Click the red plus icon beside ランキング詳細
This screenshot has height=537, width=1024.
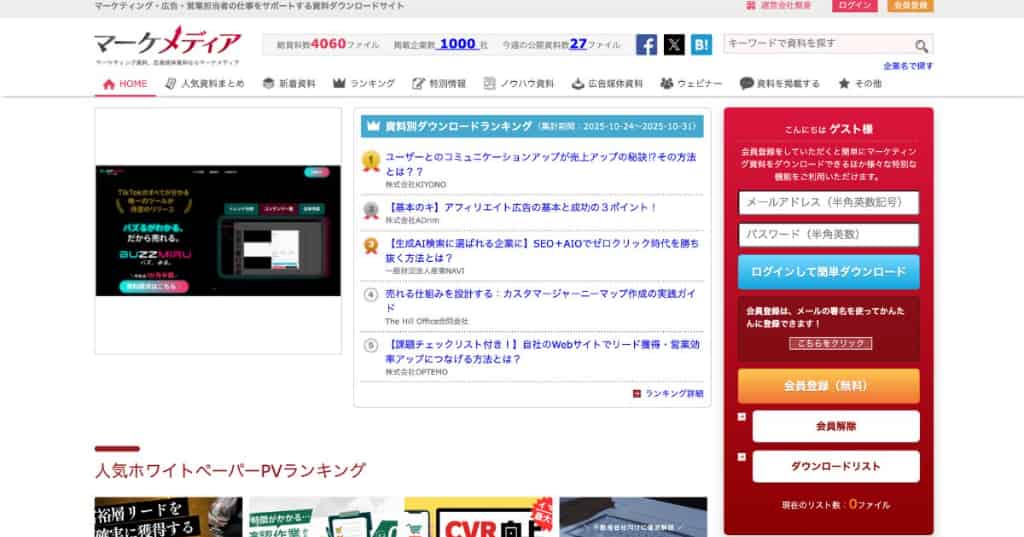[x=637, y=394]
